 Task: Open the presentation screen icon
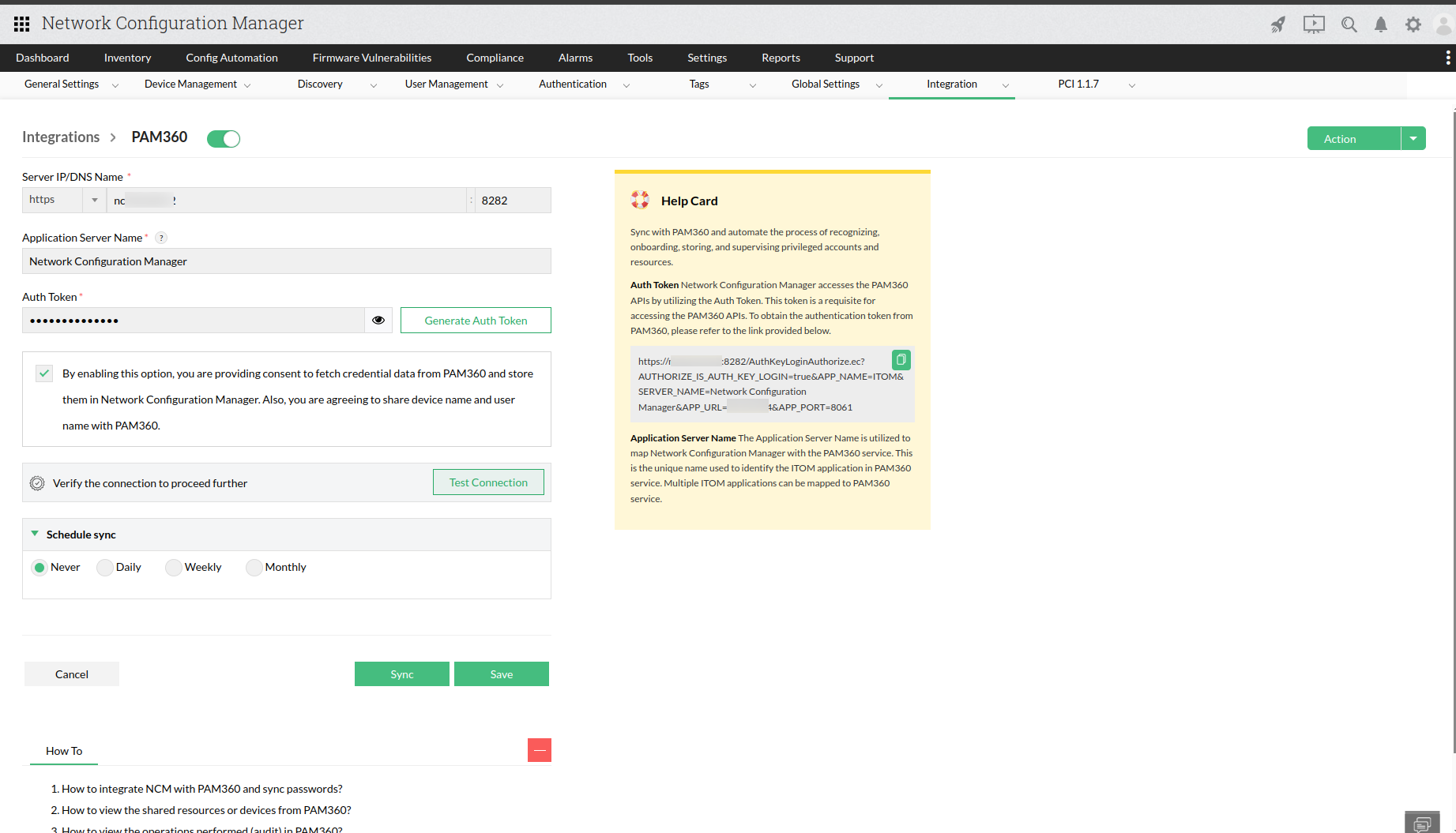[x=1314, y=24]
